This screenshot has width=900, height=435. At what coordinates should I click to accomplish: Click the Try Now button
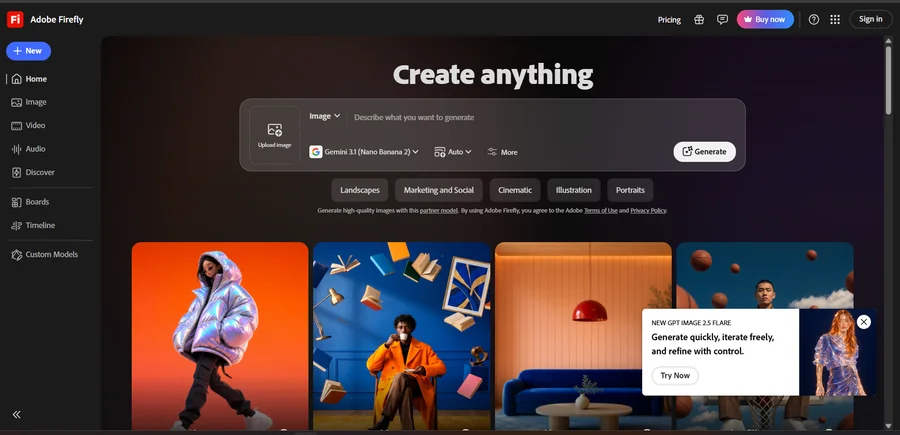[x=675, y=375]
